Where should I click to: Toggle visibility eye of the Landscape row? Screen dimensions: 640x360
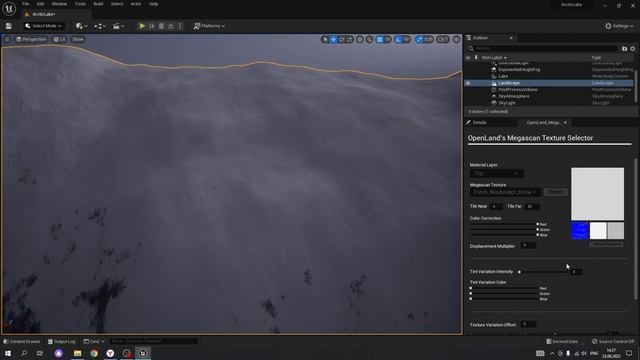point(468,83)
